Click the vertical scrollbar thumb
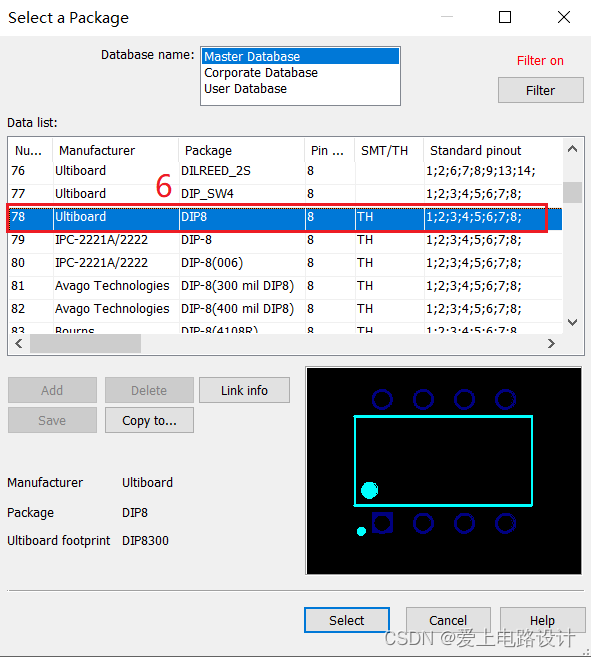The width and height of the screenshot is (591, 657). (x=573, y=192)
